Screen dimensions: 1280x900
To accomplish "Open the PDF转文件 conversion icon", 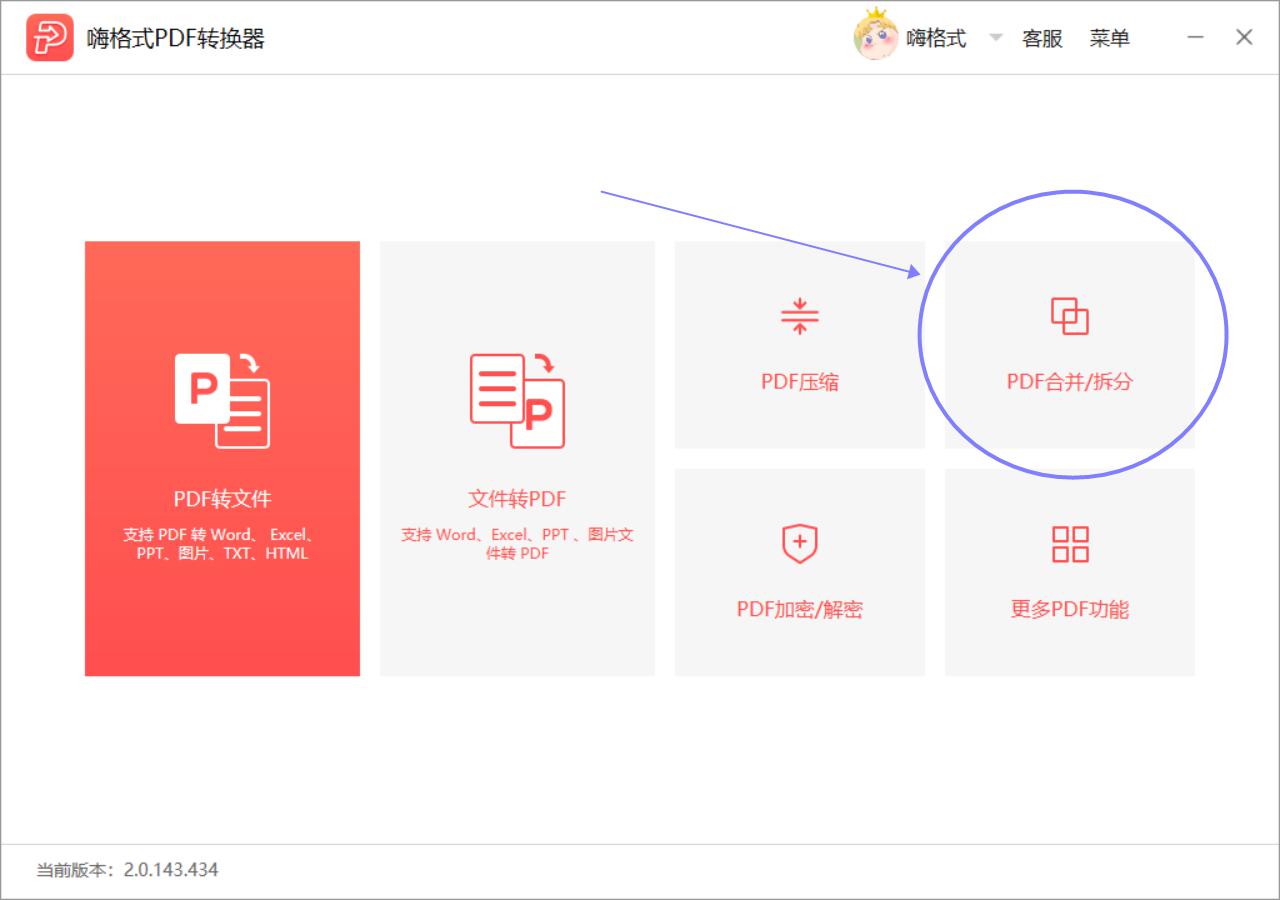I will [x=222, y=400].
